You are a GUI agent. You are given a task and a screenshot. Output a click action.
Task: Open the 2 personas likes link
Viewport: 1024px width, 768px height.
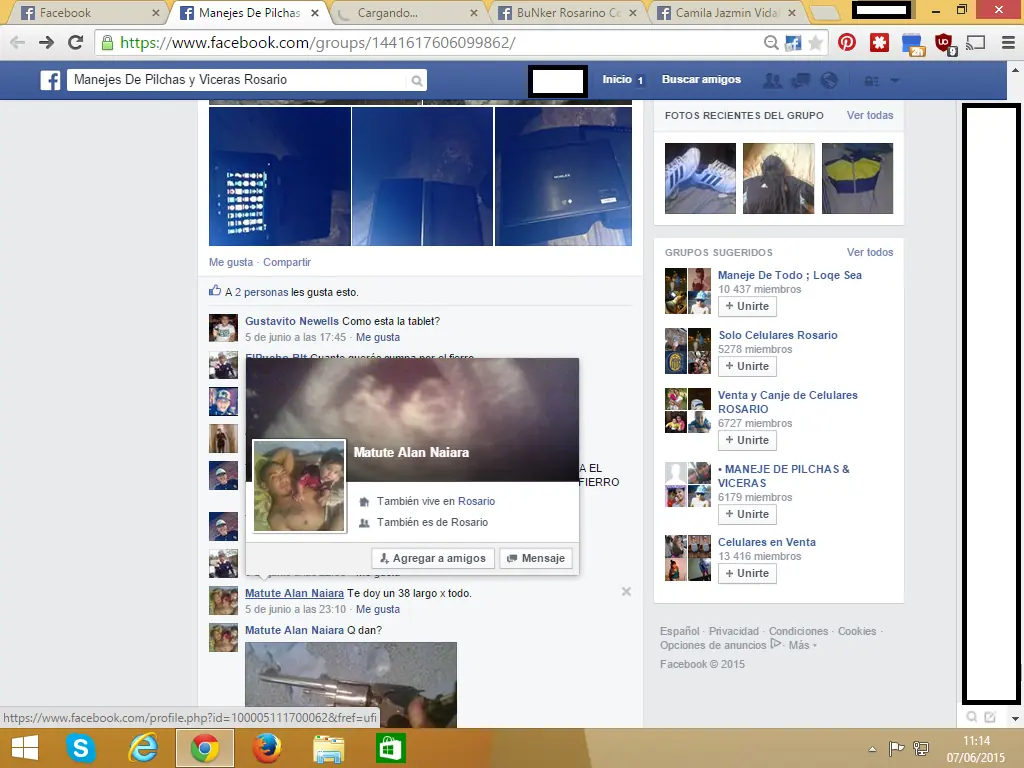pos(261,292)
